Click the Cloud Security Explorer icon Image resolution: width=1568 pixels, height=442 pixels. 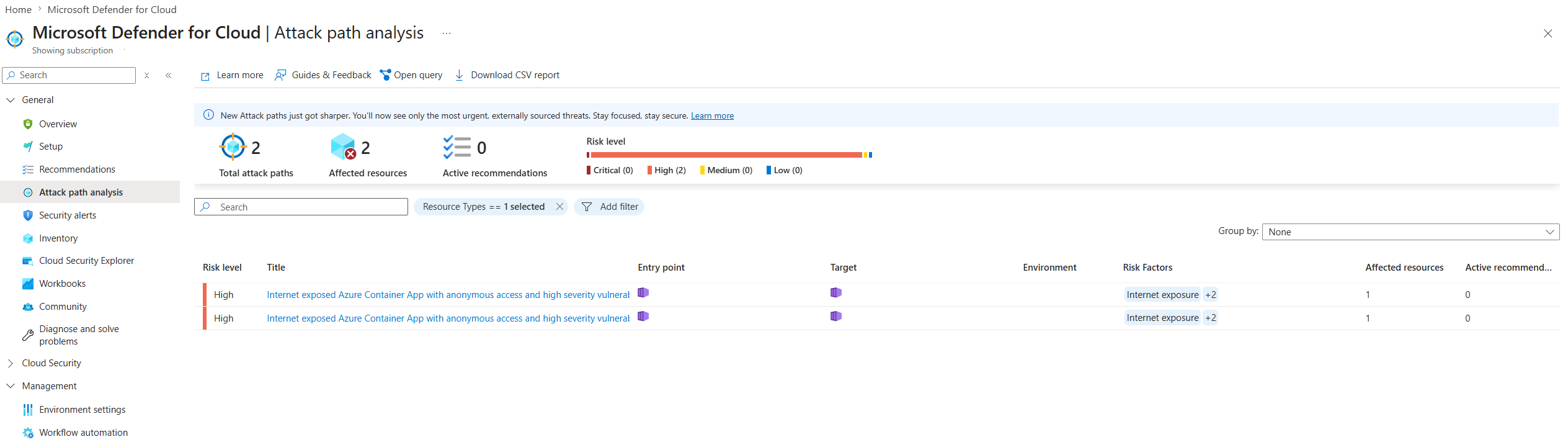(x=28, y=261)
